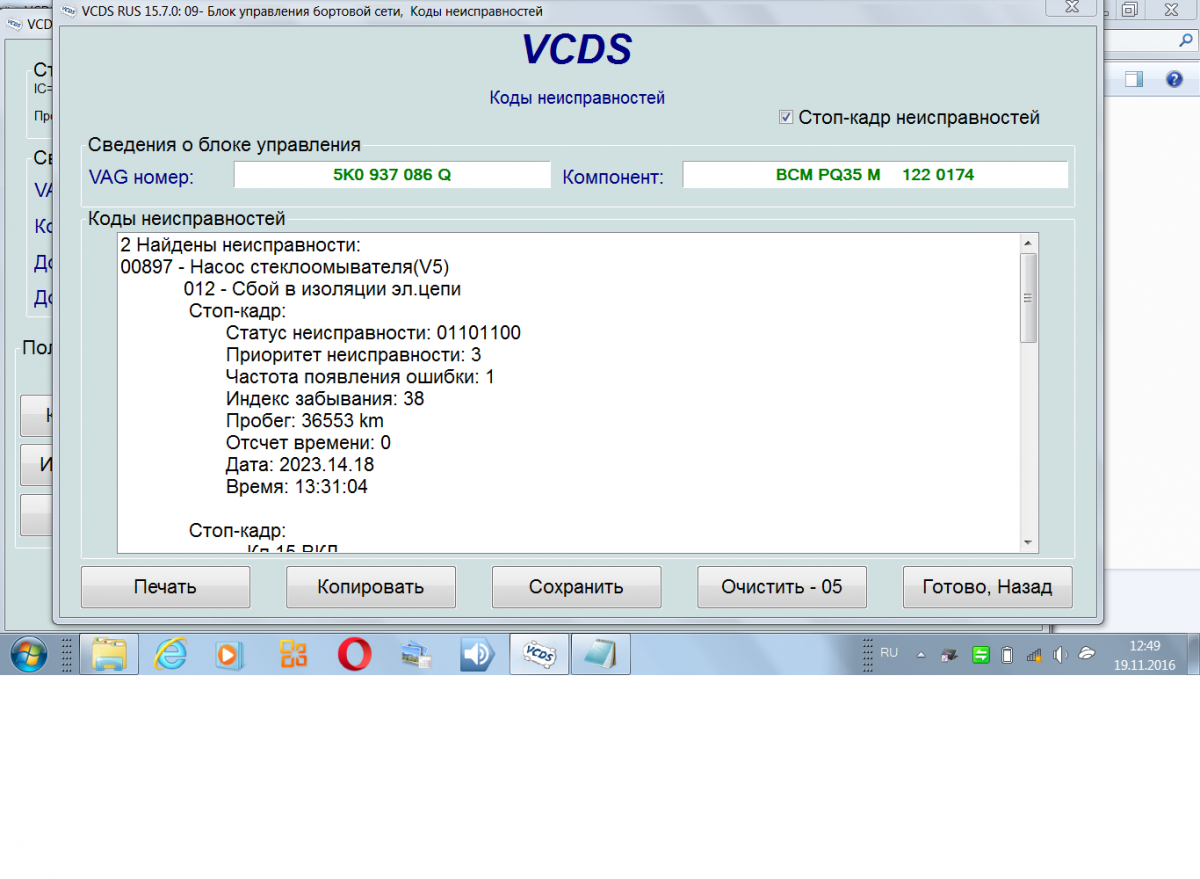Open the Windows Start menu orb
1200x879 pixels.
pos(27,655)
